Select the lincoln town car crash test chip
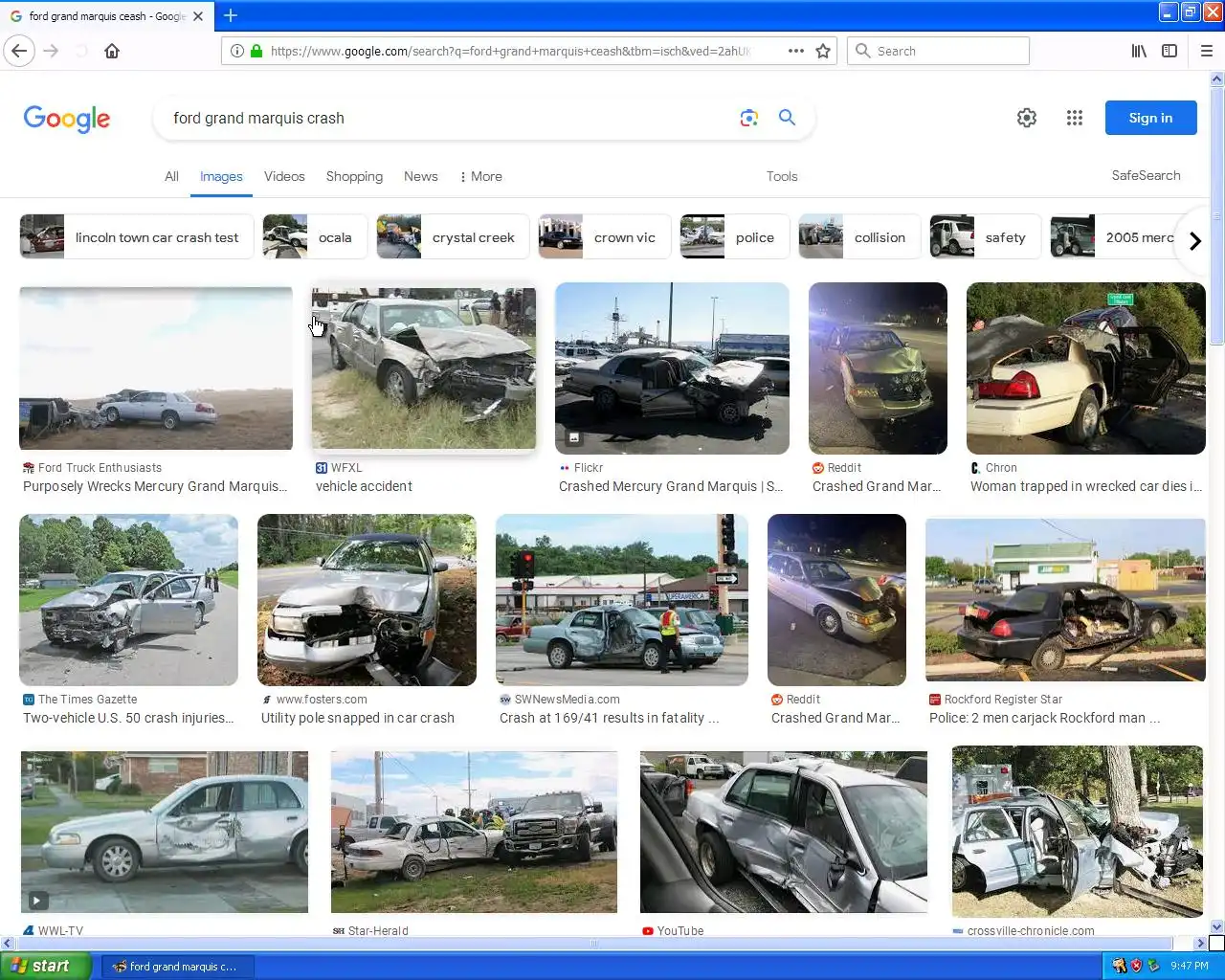Image resolution: width=1225 pixels, height=980 pixels. [x=137, y=237]
